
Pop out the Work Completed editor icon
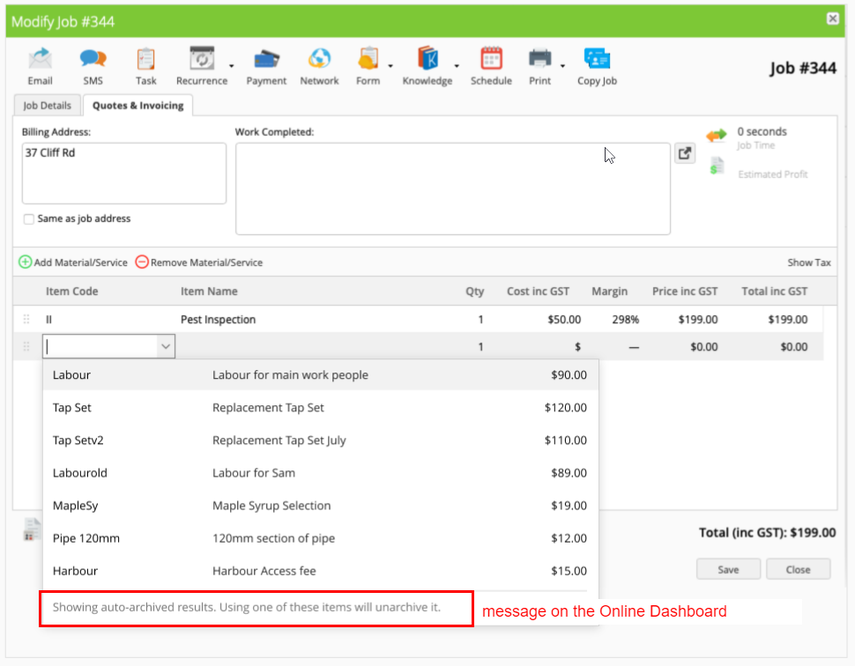(685, 153)
